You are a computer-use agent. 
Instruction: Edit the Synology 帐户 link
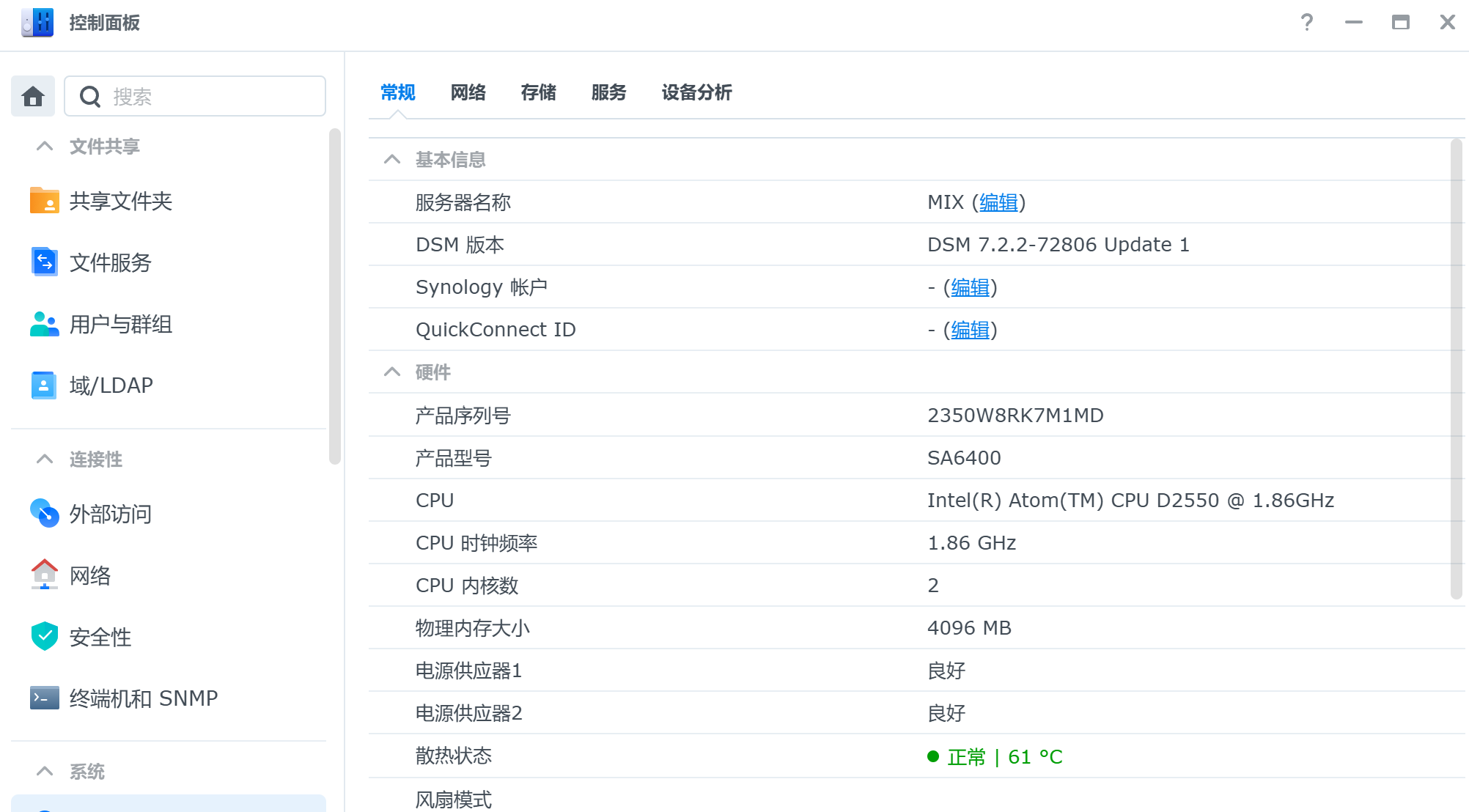pyautogui.click(x=970, y=287)
